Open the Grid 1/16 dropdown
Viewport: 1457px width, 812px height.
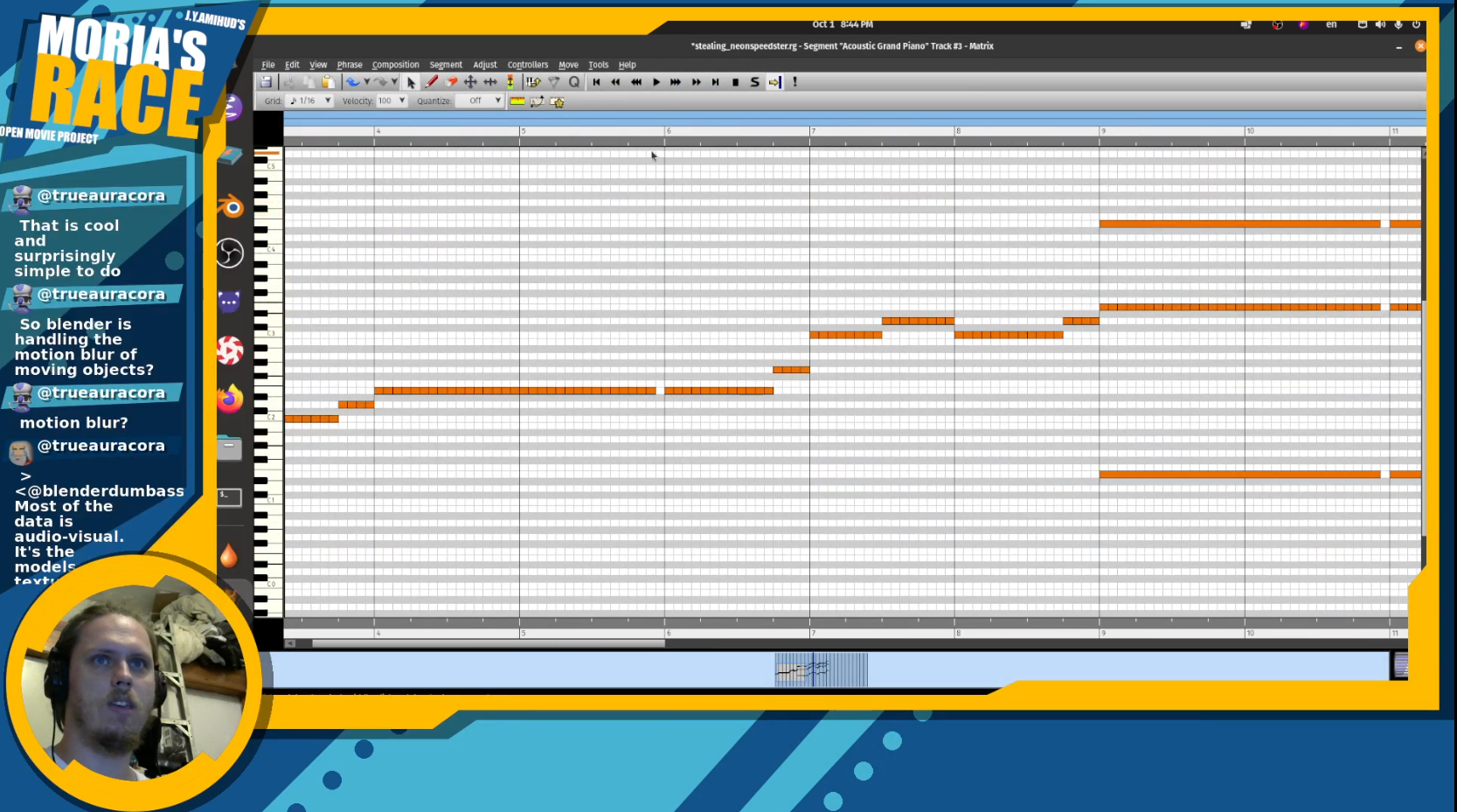tap(310, 101)
